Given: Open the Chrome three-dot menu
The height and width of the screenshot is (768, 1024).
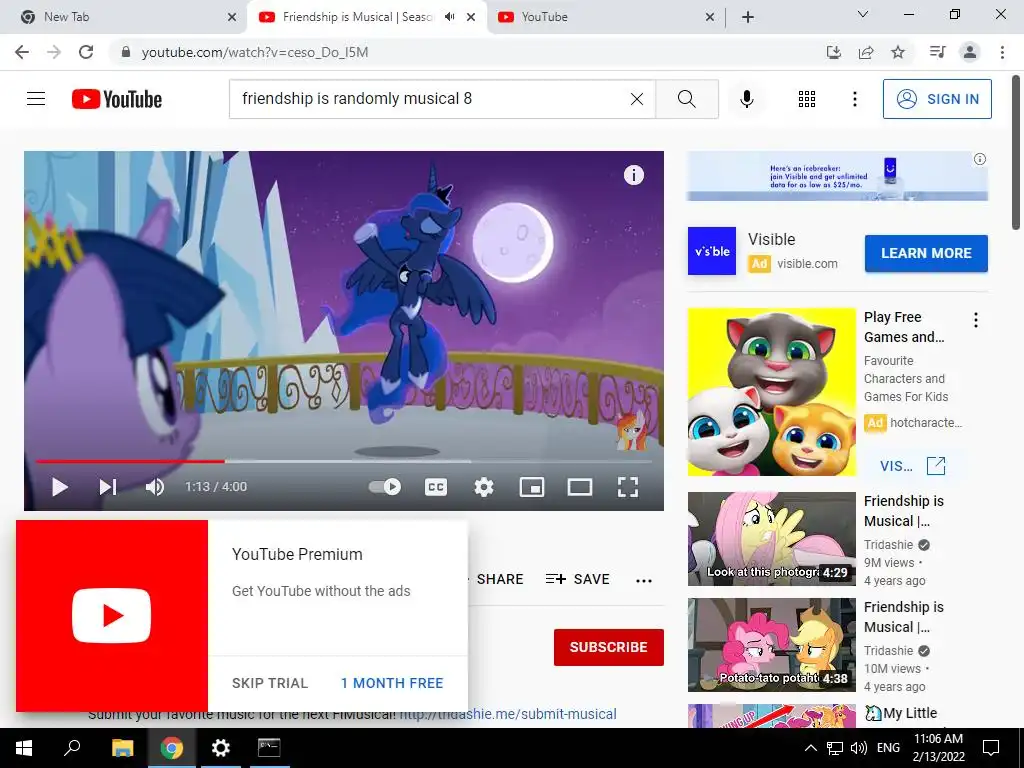Looking at the screenshot, I should [x=1002, y=52].
